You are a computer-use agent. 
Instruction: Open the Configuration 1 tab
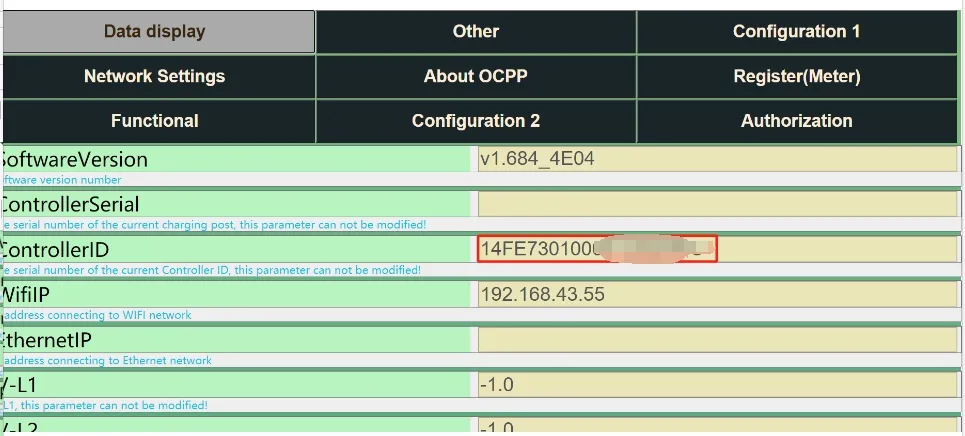coord(796,31)
